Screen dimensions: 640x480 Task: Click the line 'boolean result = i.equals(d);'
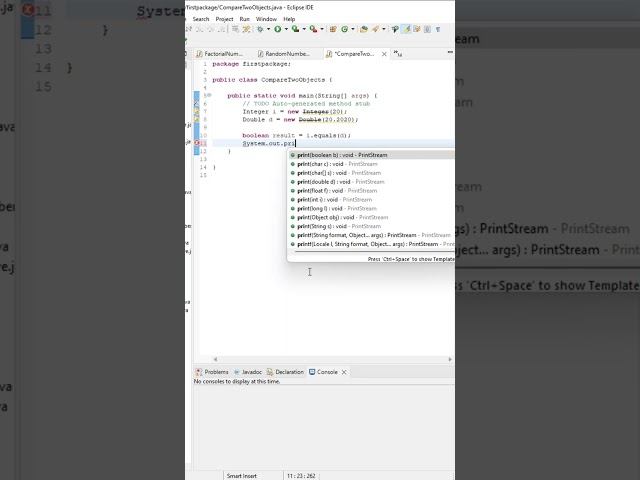[x=296, y=136]
